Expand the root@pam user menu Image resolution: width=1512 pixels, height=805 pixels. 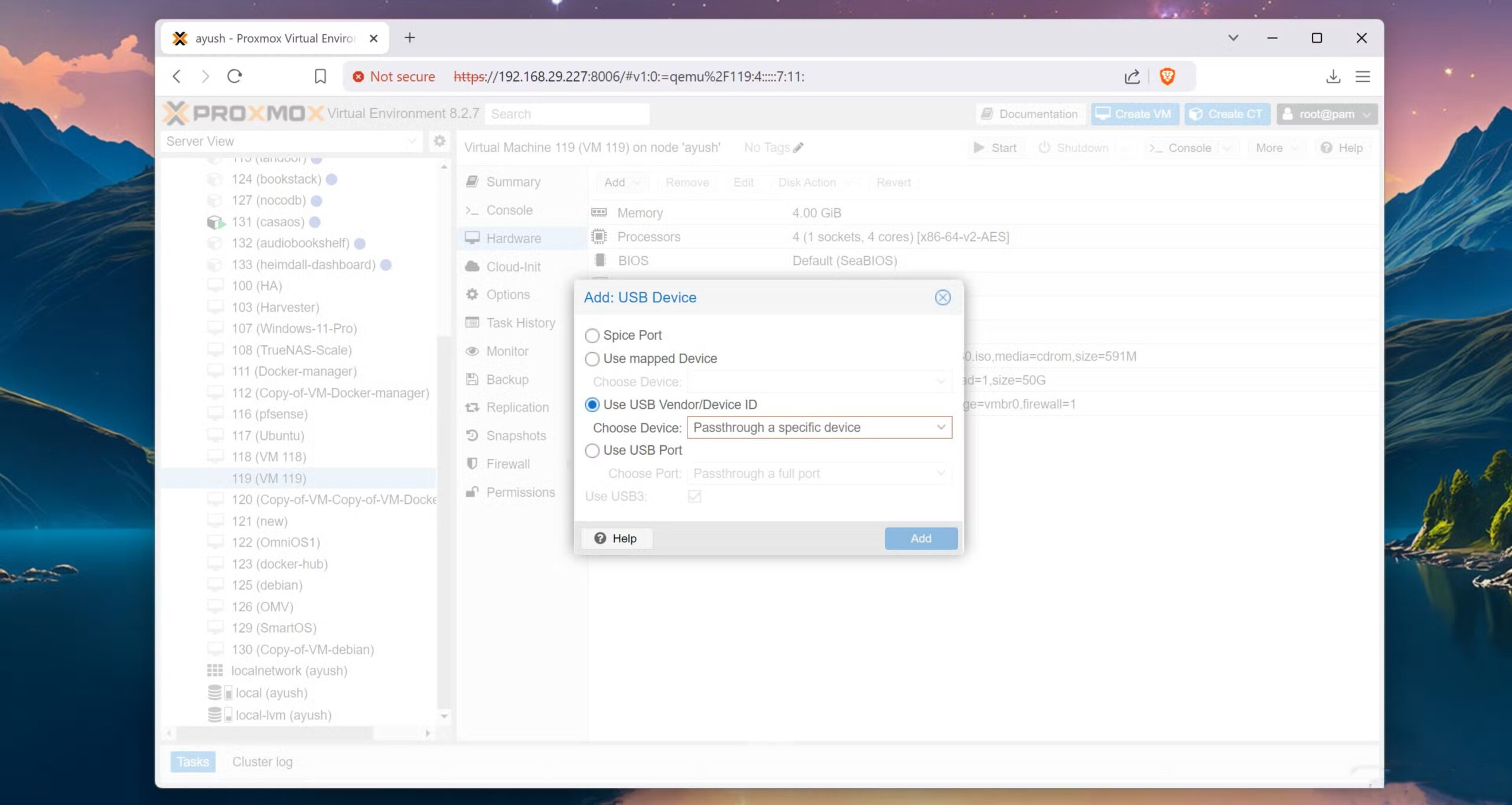1327,114
